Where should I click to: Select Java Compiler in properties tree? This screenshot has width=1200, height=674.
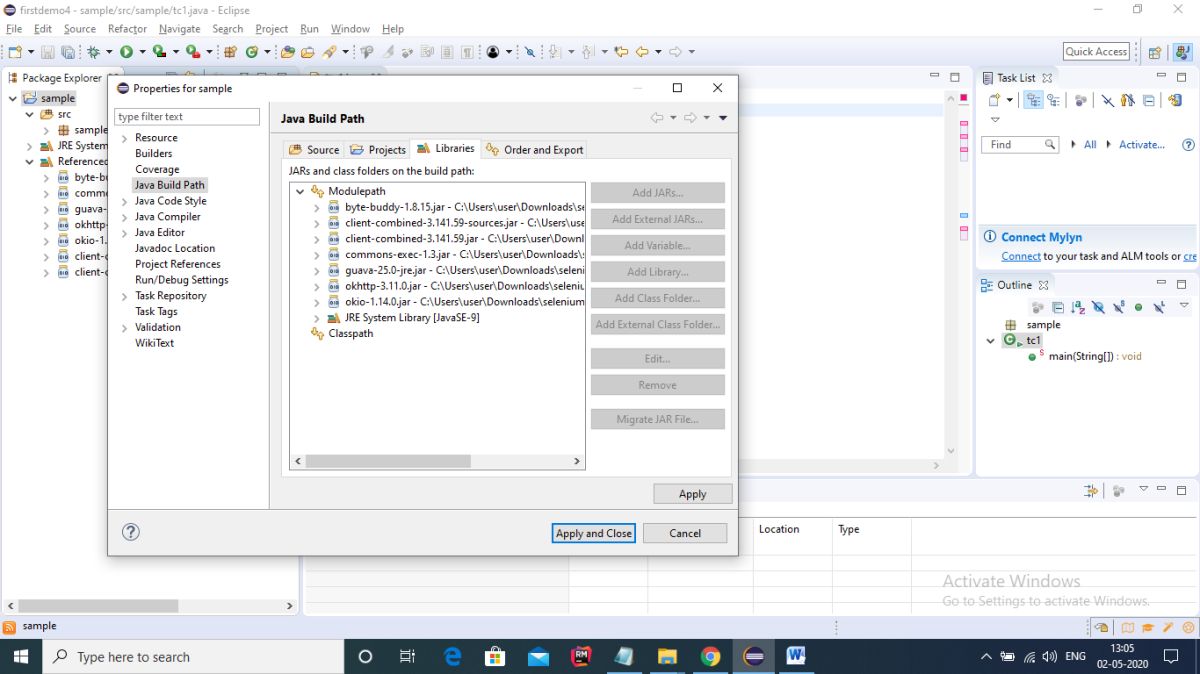pos(168,217)
